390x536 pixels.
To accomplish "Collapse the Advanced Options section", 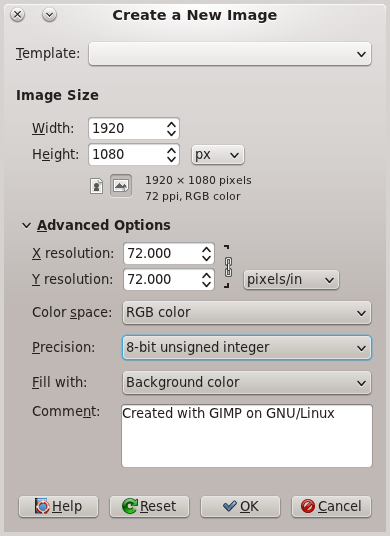I will click(x=26, y=225).
